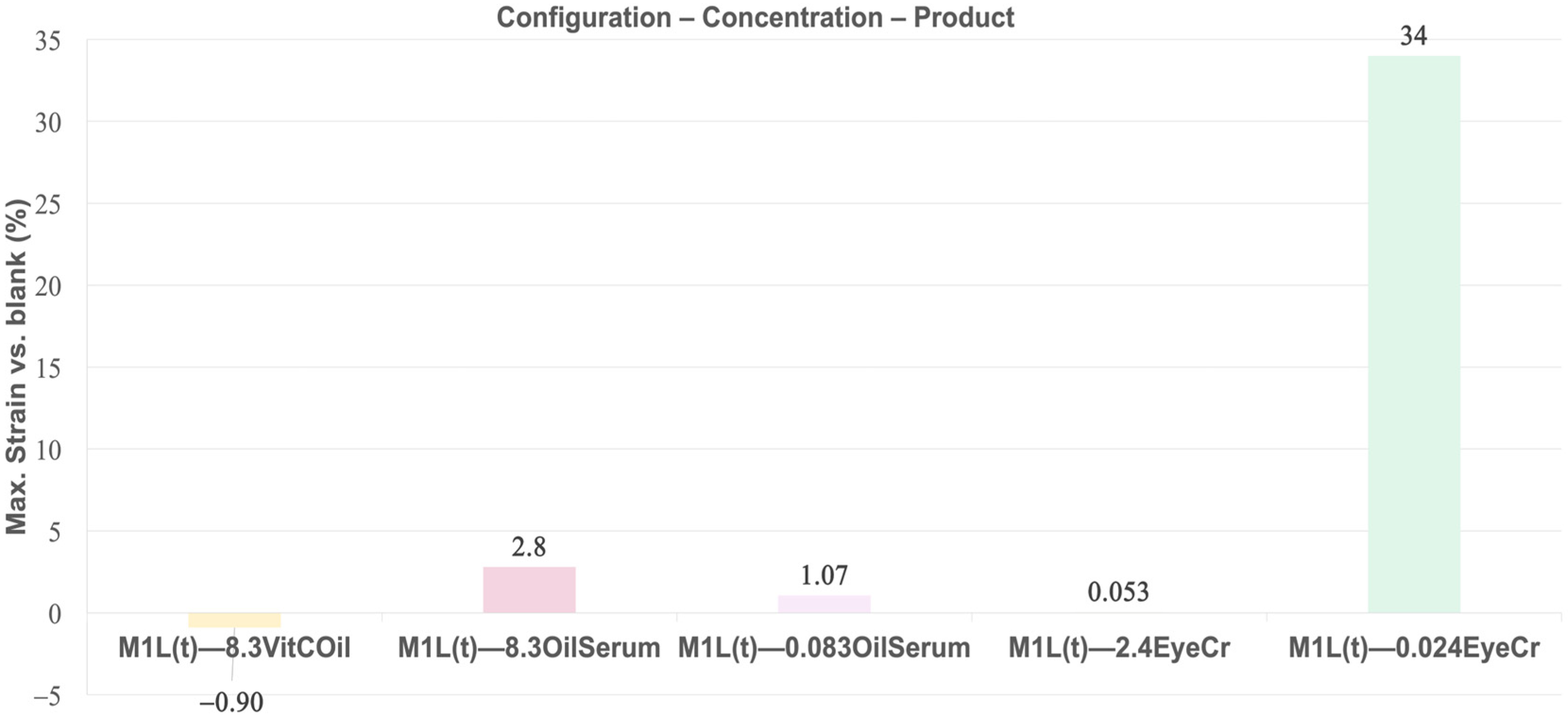1568x718 pixels.
Task: Click the lavender 0.083OilSerum bar
Action: click(823, 604)
